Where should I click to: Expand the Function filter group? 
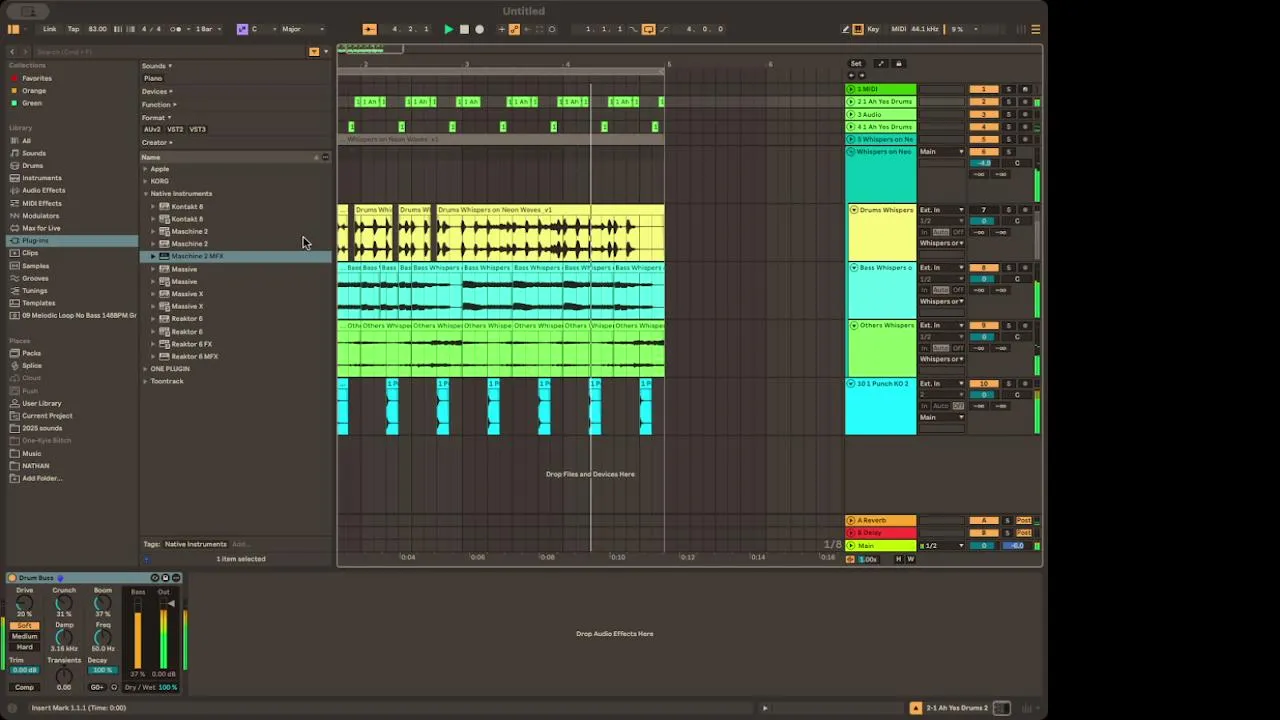159,105
